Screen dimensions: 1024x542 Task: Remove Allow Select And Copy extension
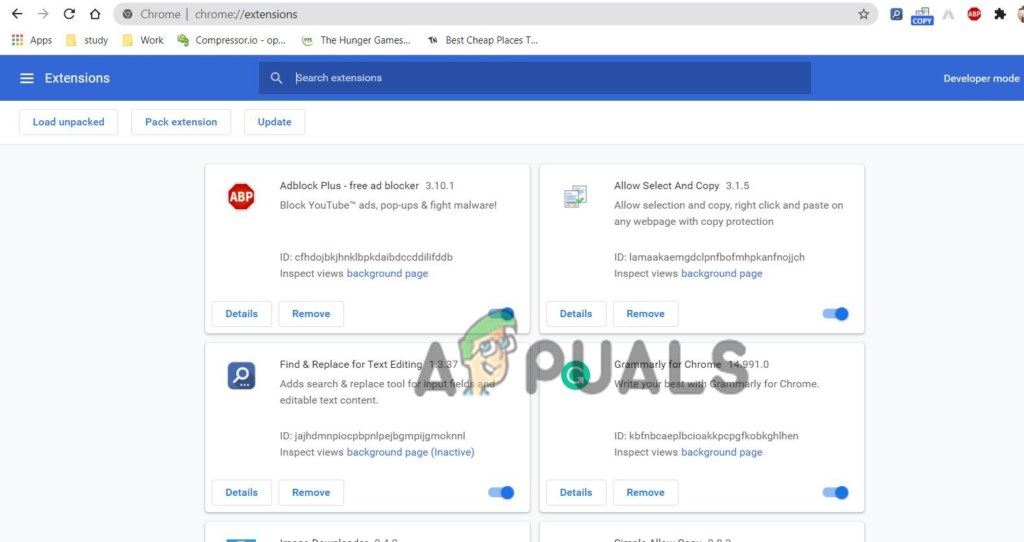(x=645, y=313)
